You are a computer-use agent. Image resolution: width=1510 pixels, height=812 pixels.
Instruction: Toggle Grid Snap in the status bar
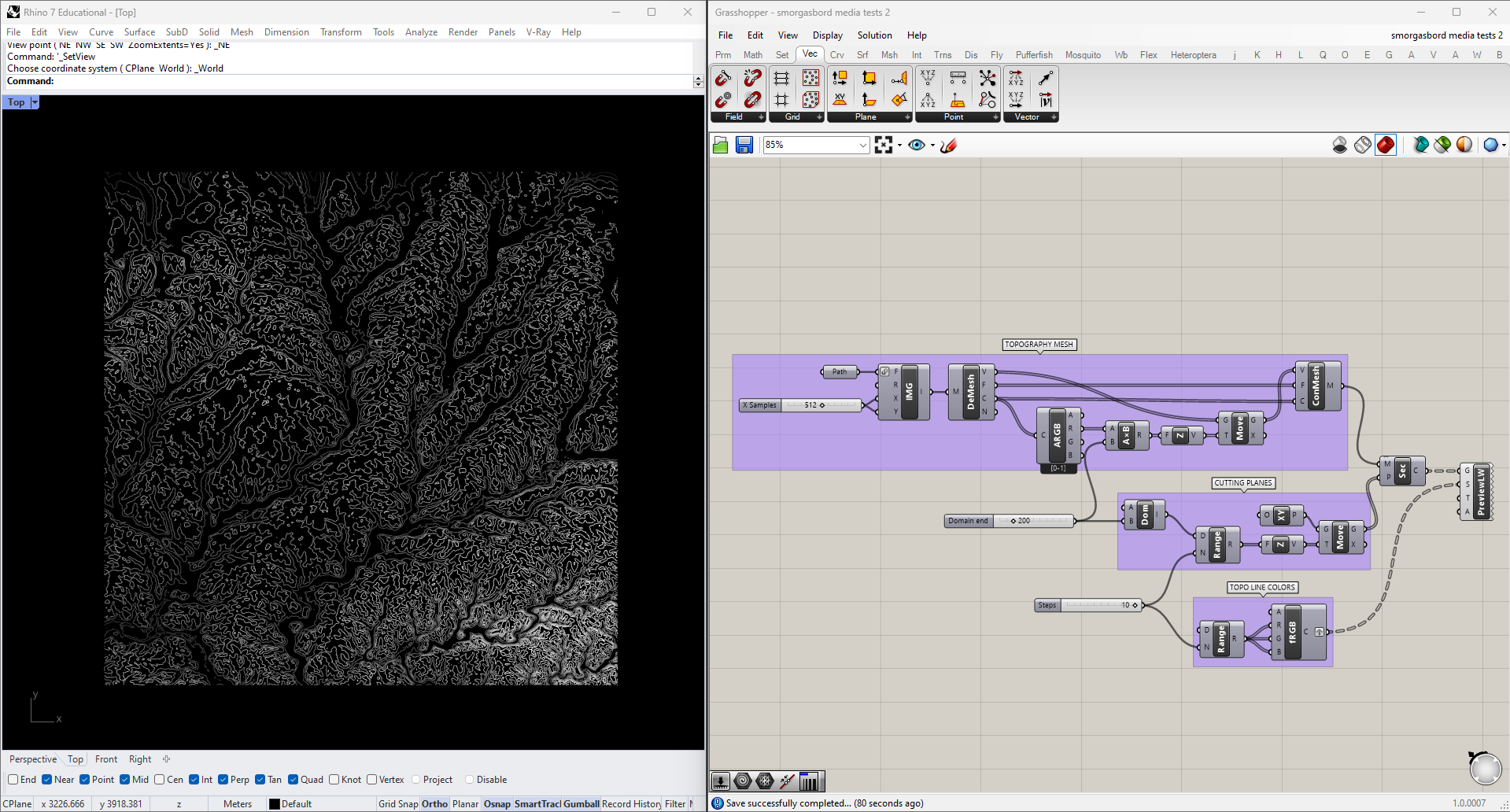(x=398, y=803)
